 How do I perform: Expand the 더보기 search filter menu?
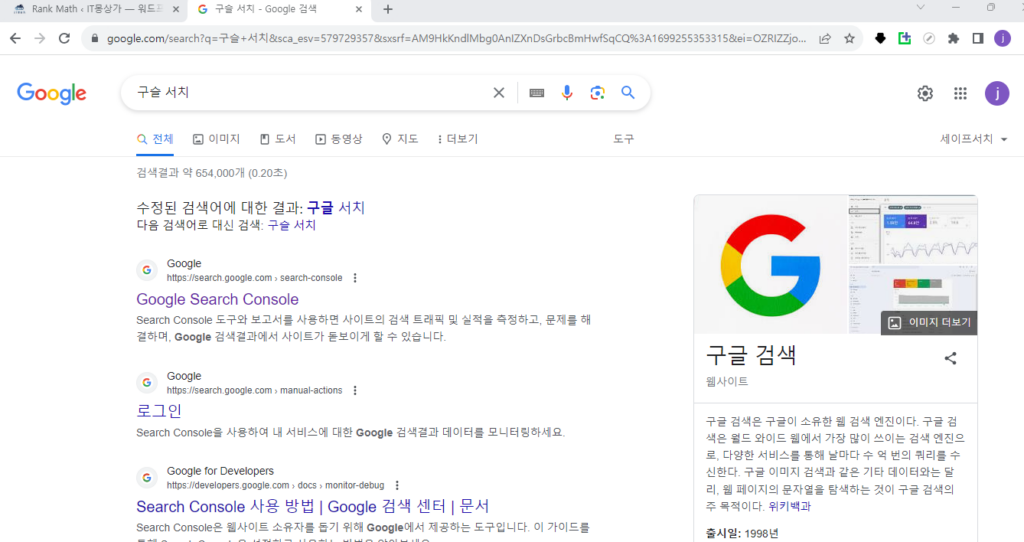458,139
